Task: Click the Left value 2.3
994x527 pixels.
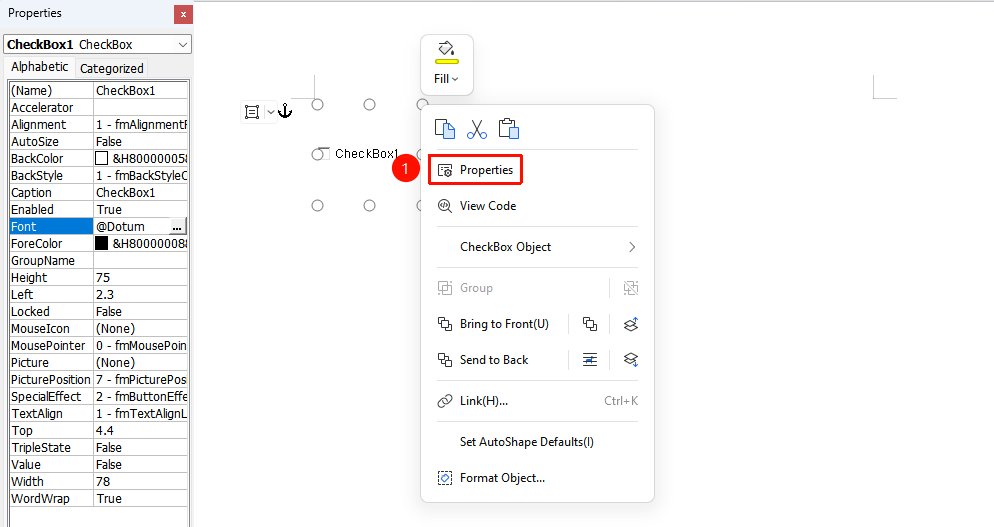Action: (141, 295)
